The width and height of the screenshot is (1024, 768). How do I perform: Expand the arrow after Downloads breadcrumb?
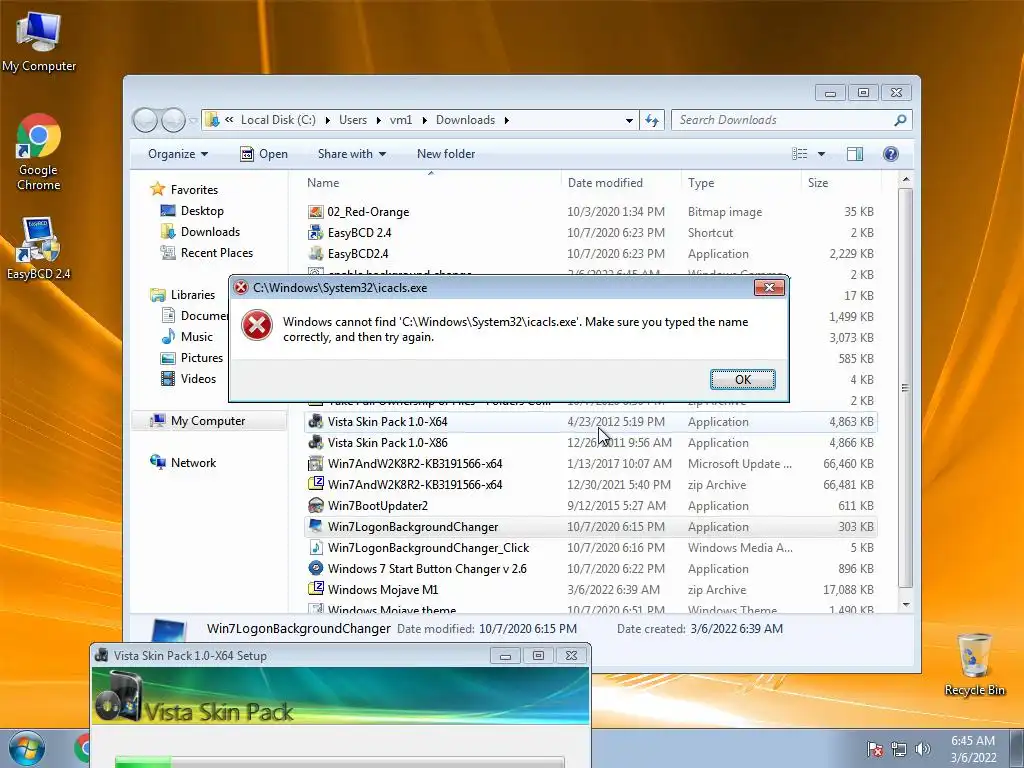506,120
